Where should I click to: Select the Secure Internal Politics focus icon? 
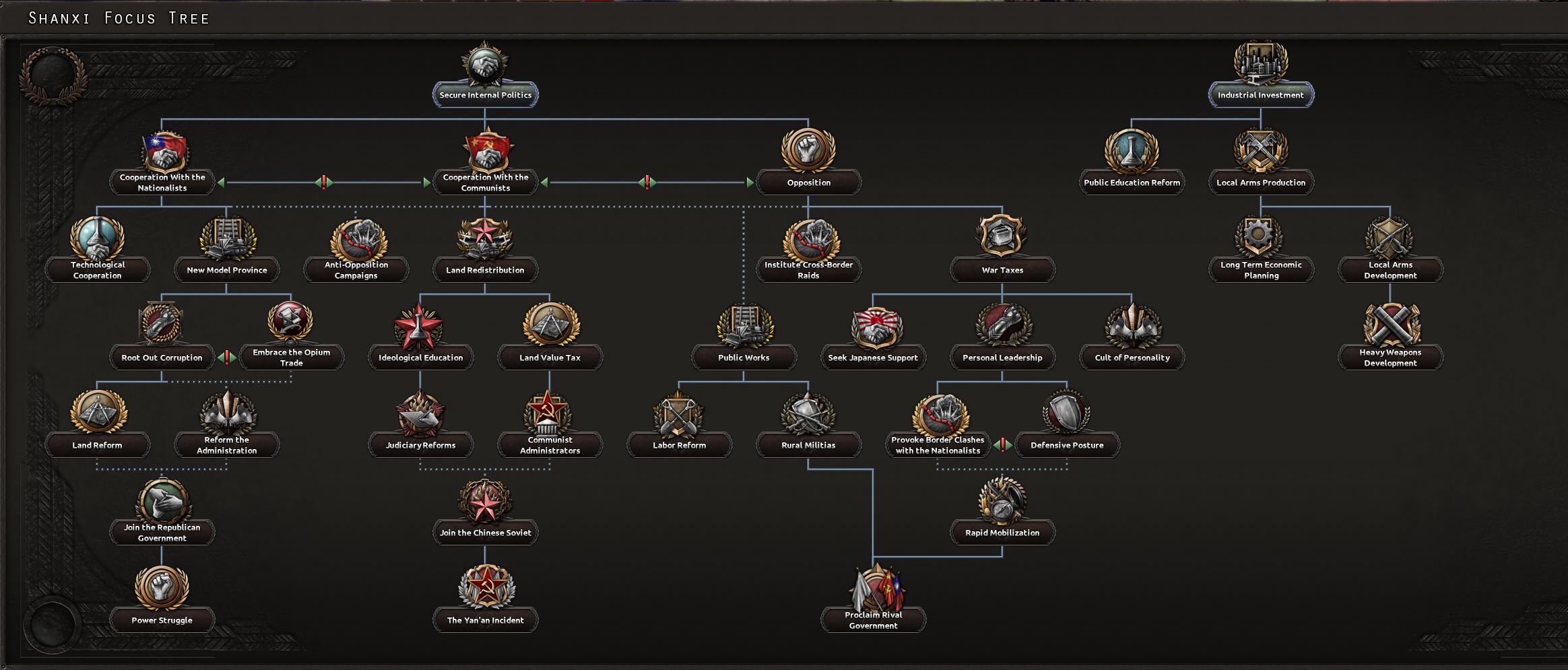tap(485, 63)
